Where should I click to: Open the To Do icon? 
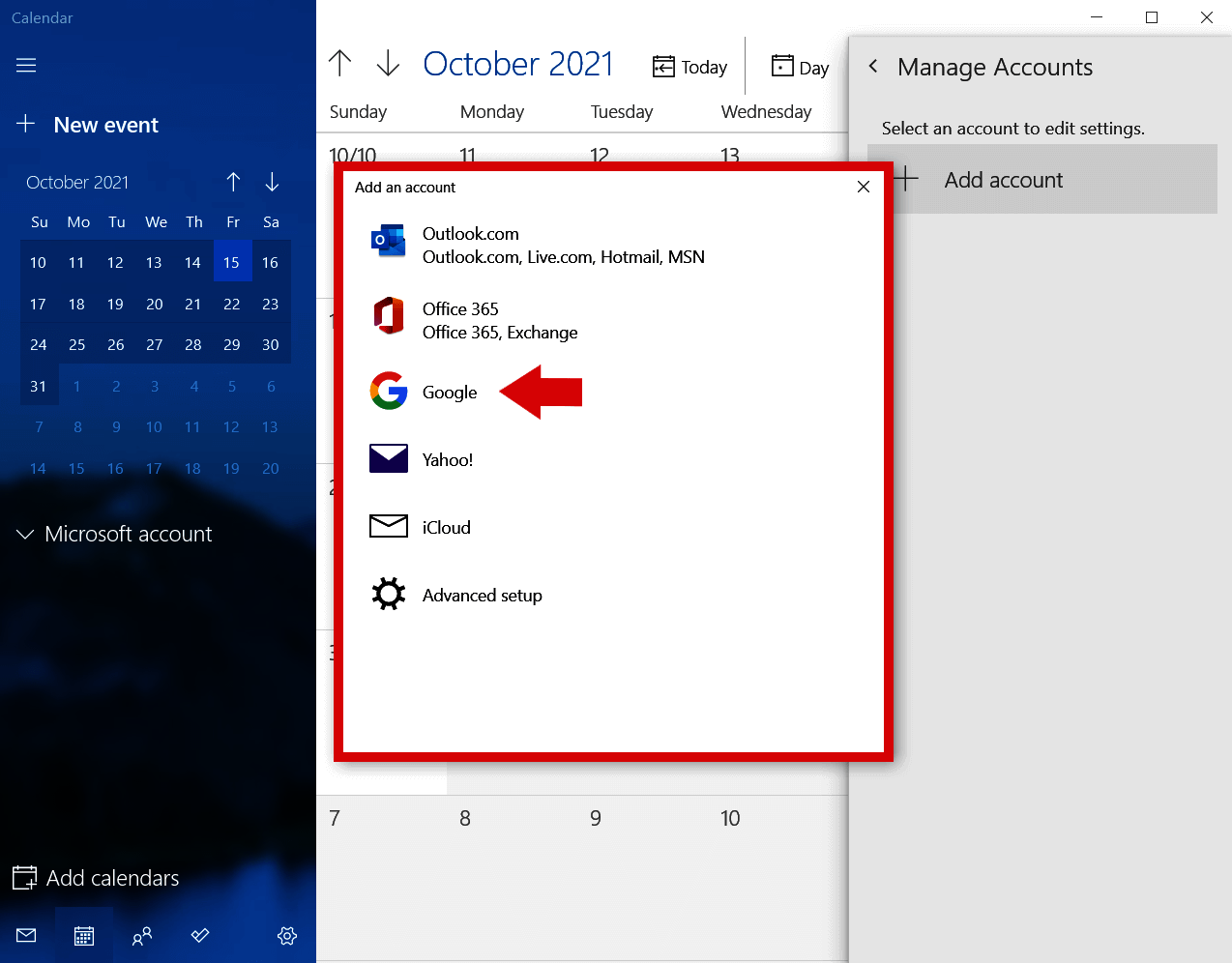pos(199,935)
